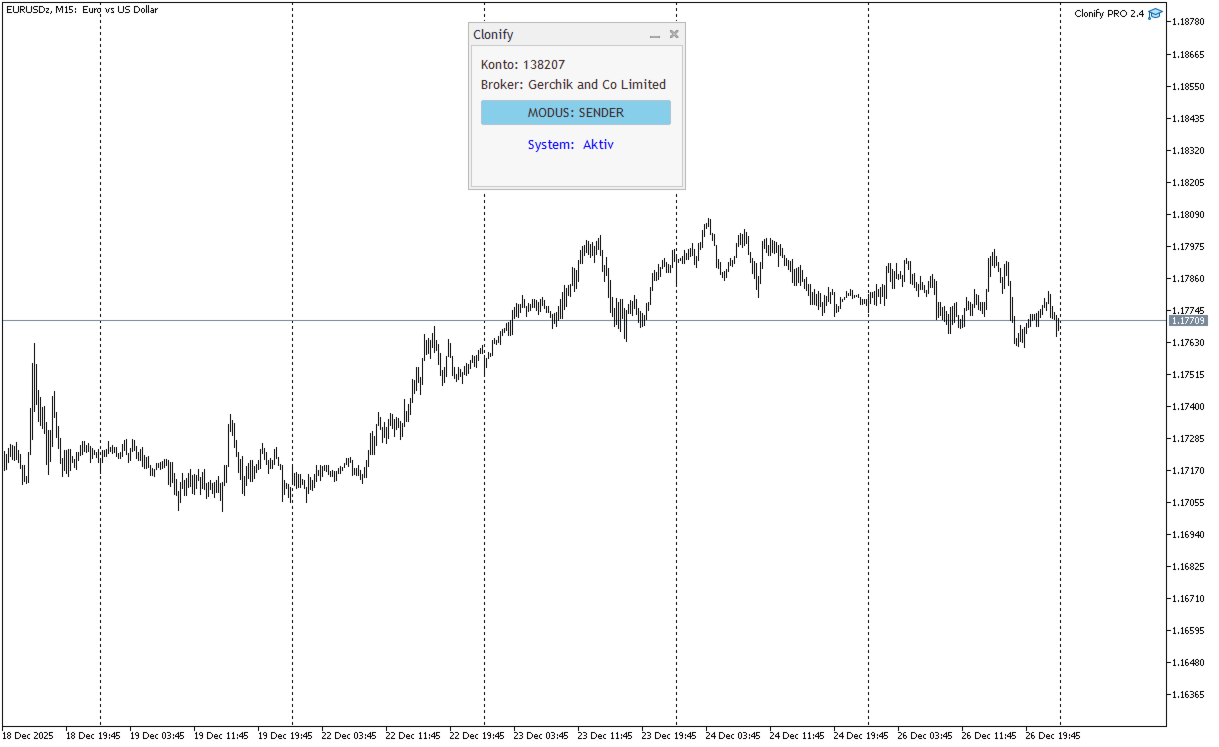Click the 1.17055 price scale label
Image resolution: width=1219 pixels, height=747 pixels.
pyautogui.click(x=1188, y=502)
